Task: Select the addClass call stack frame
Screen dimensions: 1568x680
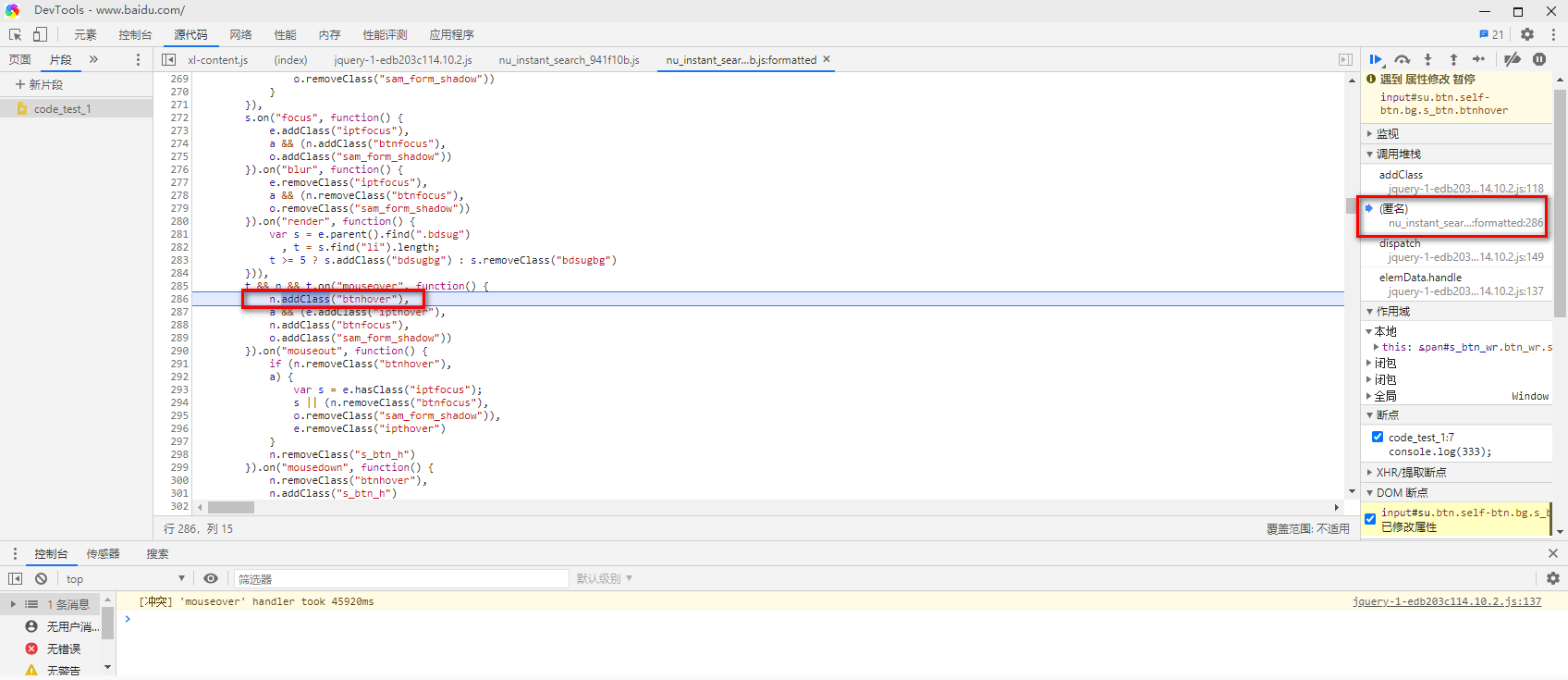Action: pyautogui.click(x=1456, y=181)
